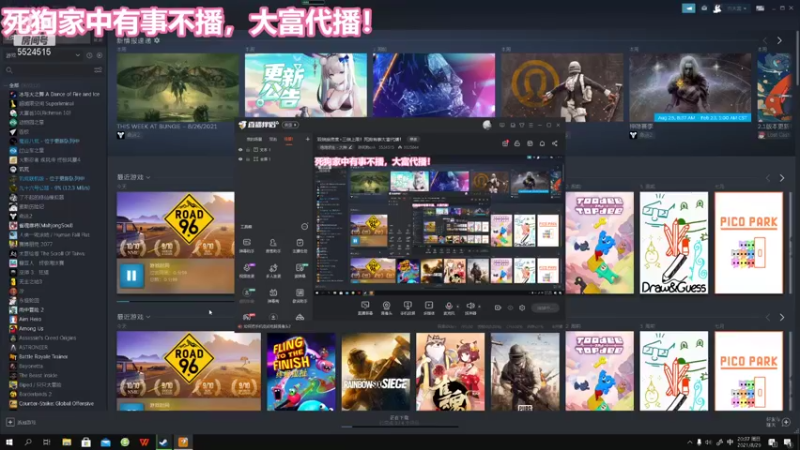Open streamer settings gear icon near start
Viewport: 800px width, 450px height.
coord(522,308)
